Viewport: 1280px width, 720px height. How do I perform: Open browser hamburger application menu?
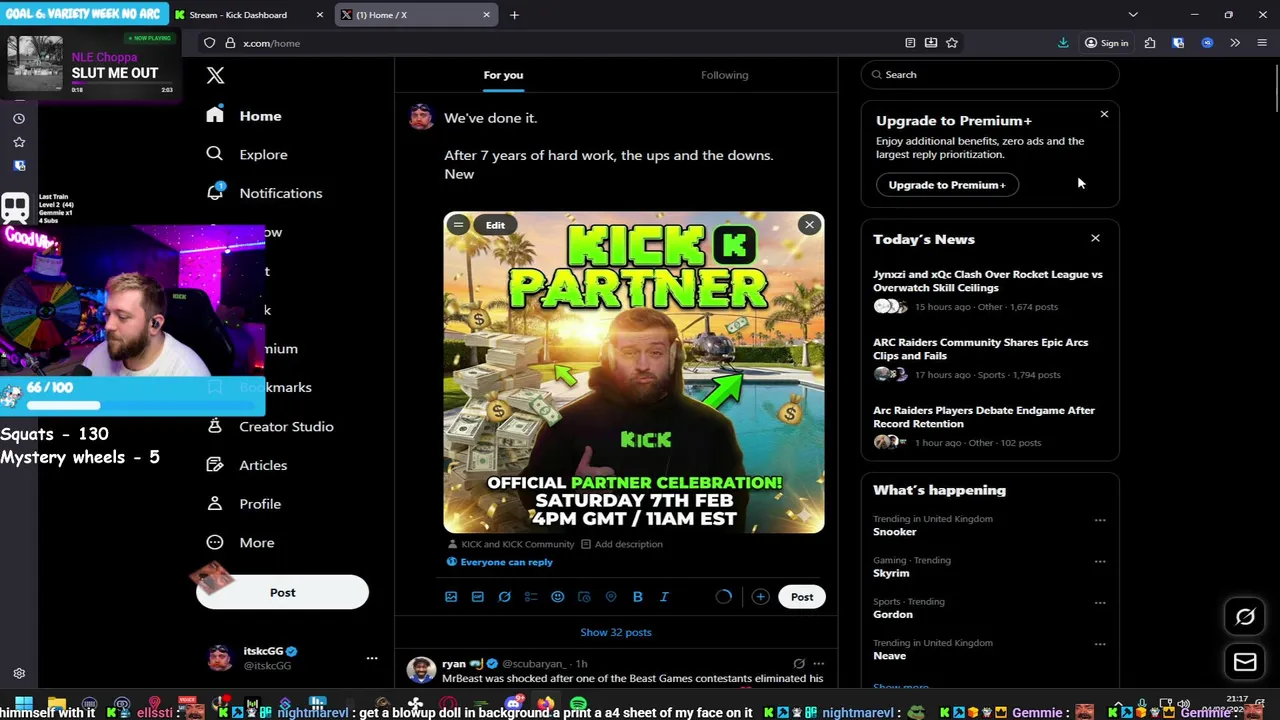[1261, 43]
